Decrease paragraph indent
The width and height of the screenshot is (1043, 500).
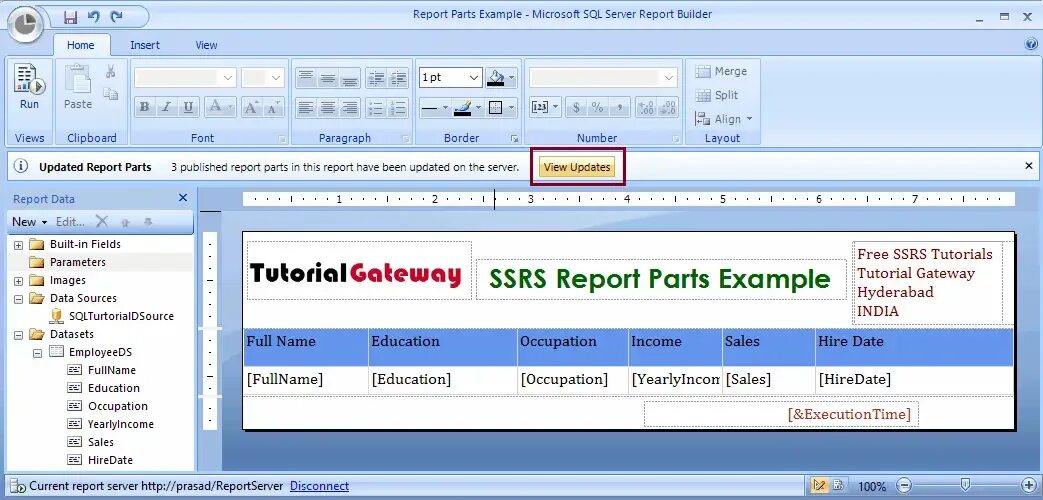(376, 78)
